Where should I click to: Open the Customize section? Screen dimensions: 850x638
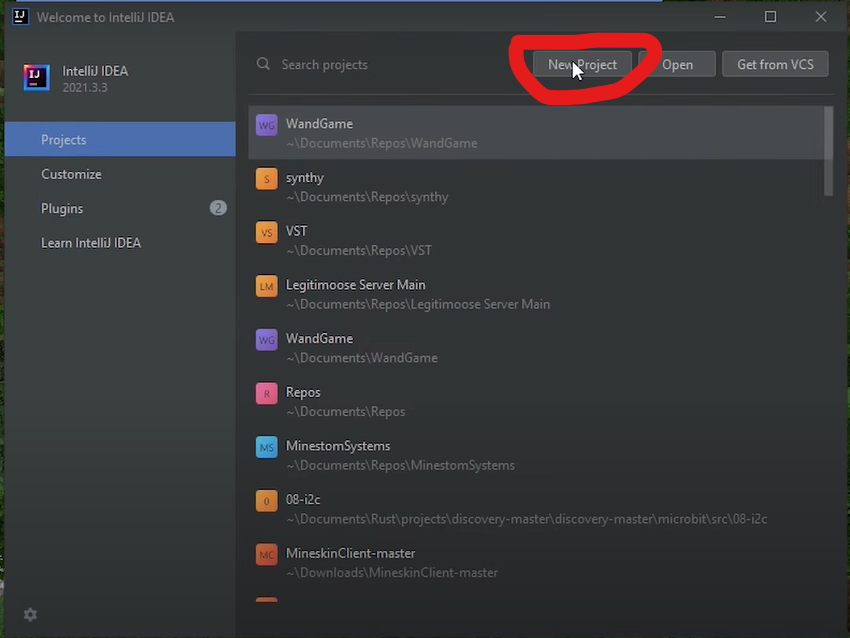tap(120, 174)
